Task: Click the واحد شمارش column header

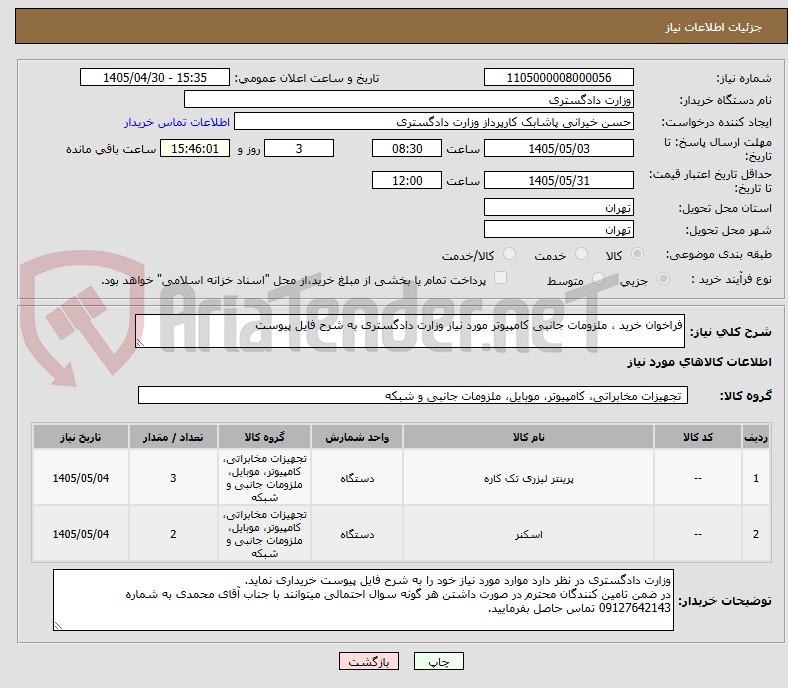Action: pyautogui.click(x=357, y=437)
